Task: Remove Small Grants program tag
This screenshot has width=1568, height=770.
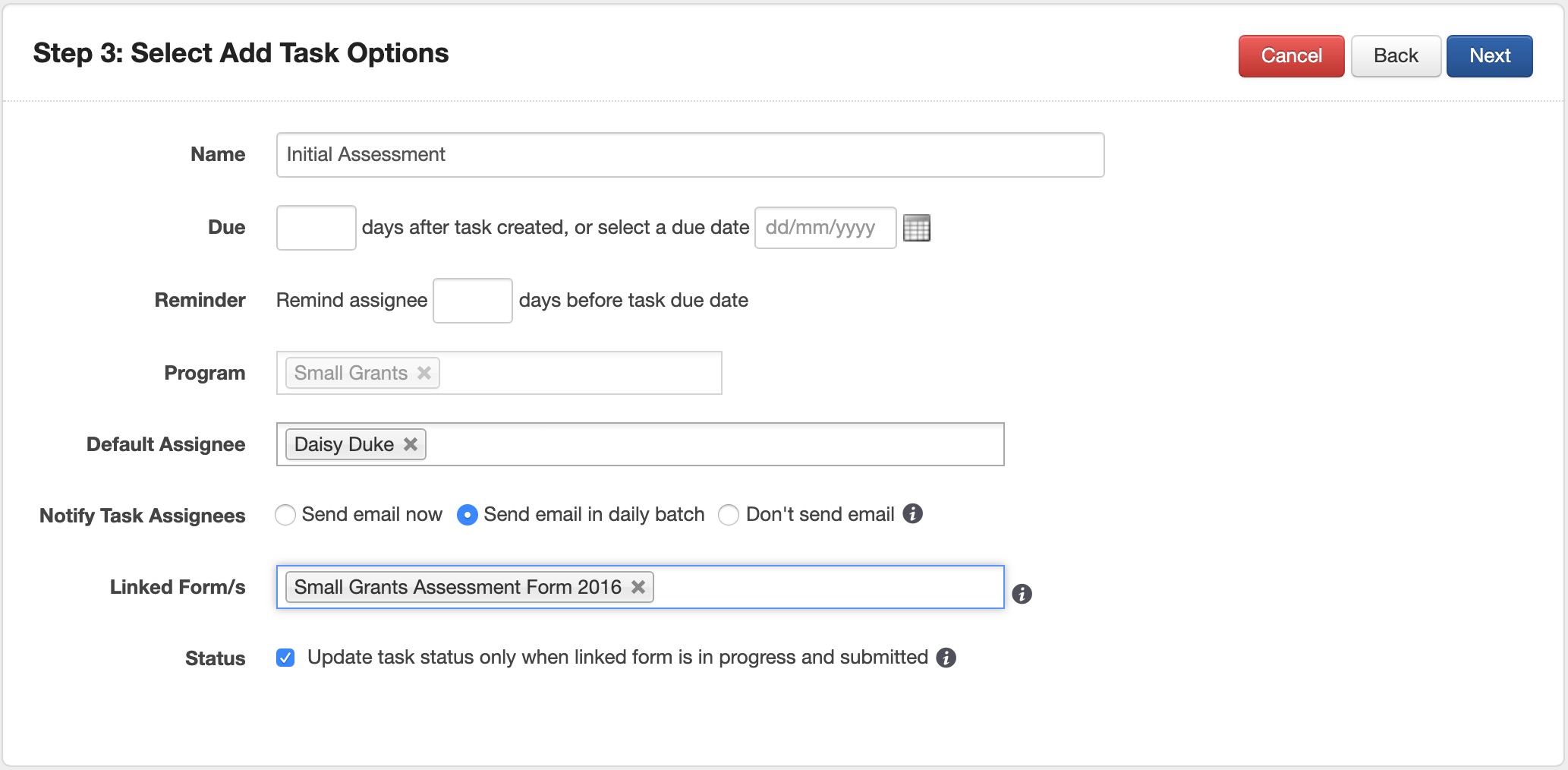Action: tap(424, 373)
